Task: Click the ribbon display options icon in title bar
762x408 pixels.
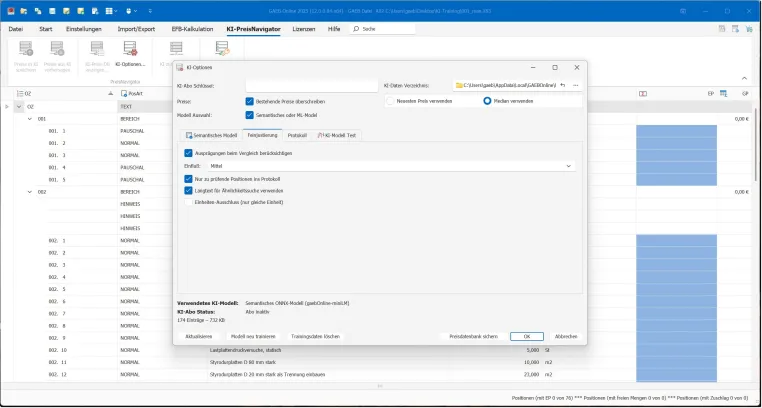Action: tap(683, 11)
